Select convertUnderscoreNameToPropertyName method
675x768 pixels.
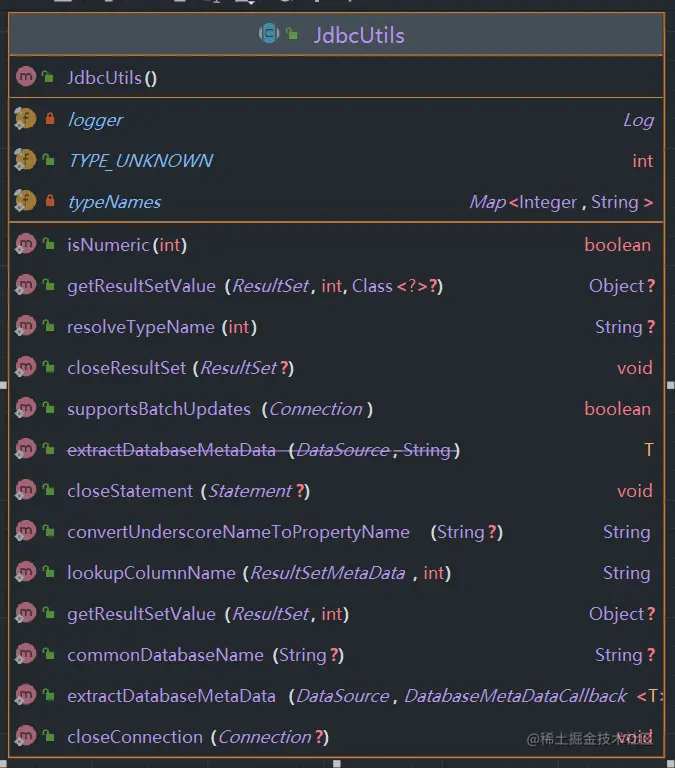(238, 532)
